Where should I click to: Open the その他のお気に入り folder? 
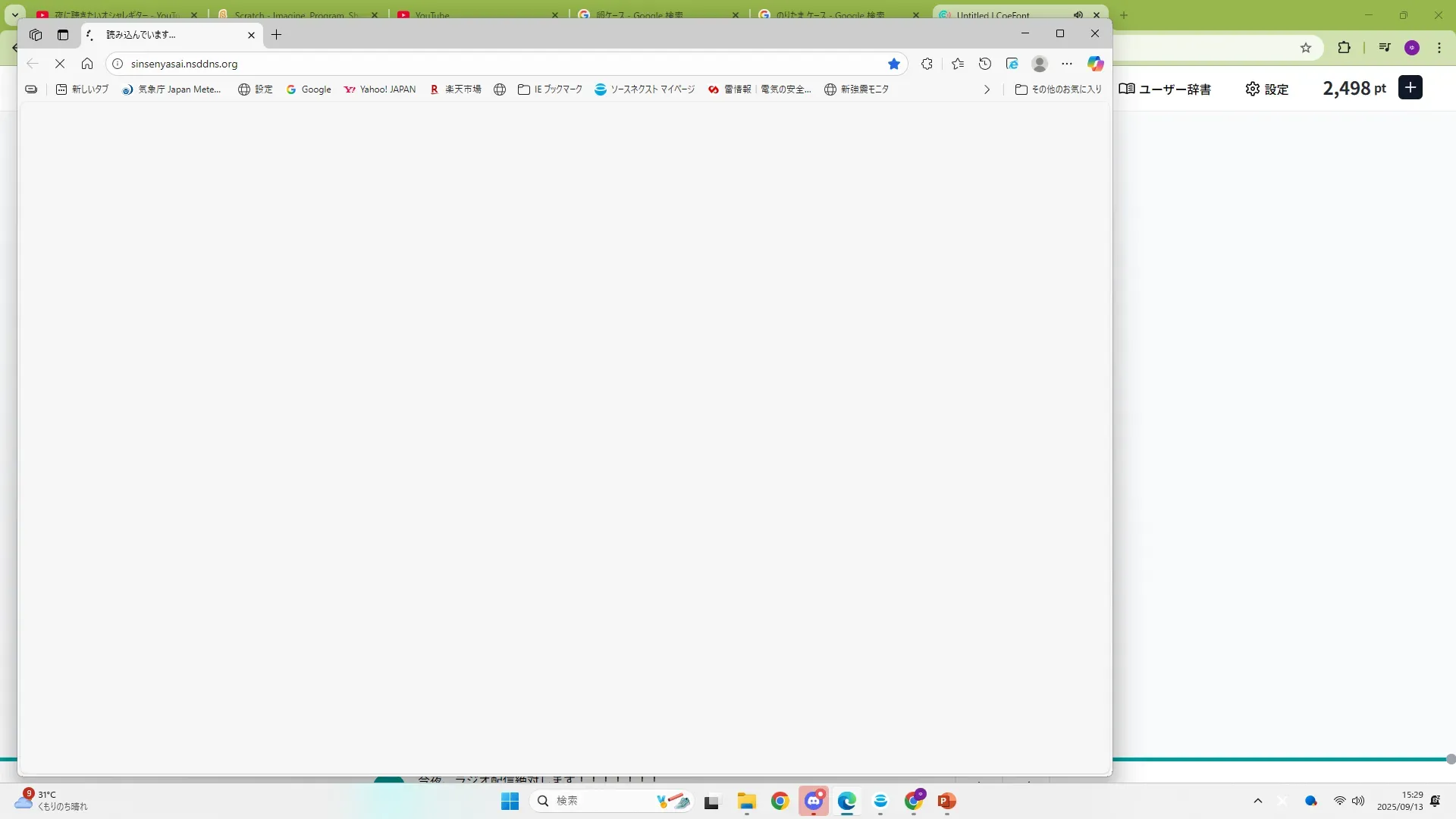(x=1059, y=89)
